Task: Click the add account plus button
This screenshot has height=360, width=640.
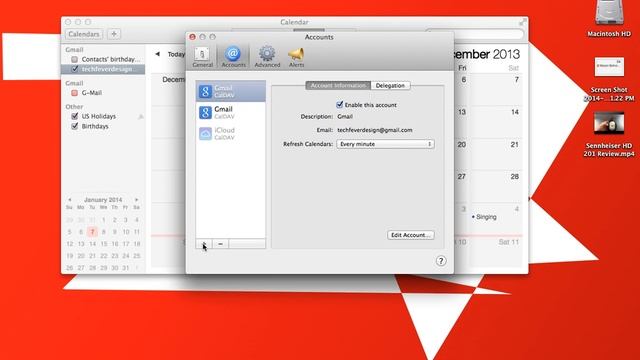Action: pyautogui.click(x=204, y=244)
